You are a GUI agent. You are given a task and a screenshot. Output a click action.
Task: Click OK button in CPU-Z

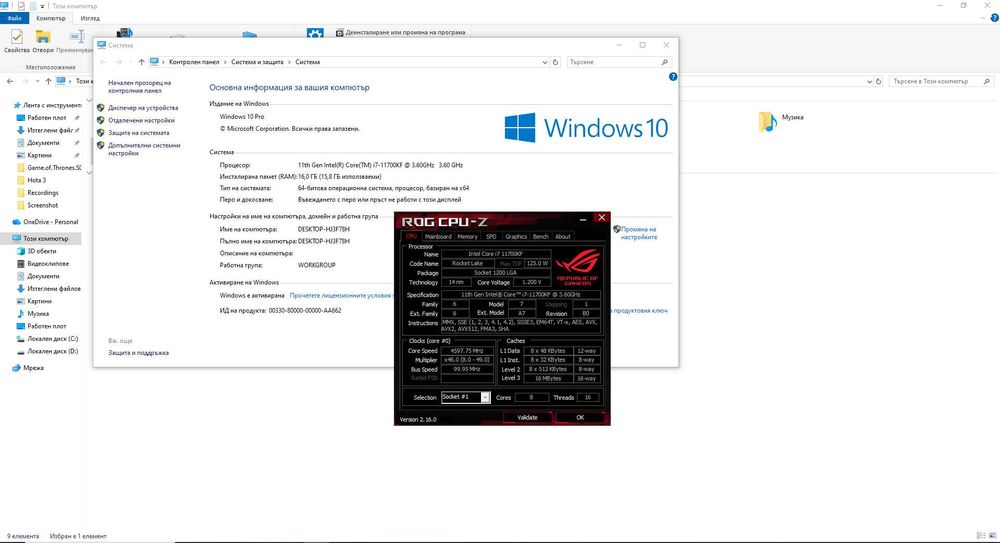580,417
